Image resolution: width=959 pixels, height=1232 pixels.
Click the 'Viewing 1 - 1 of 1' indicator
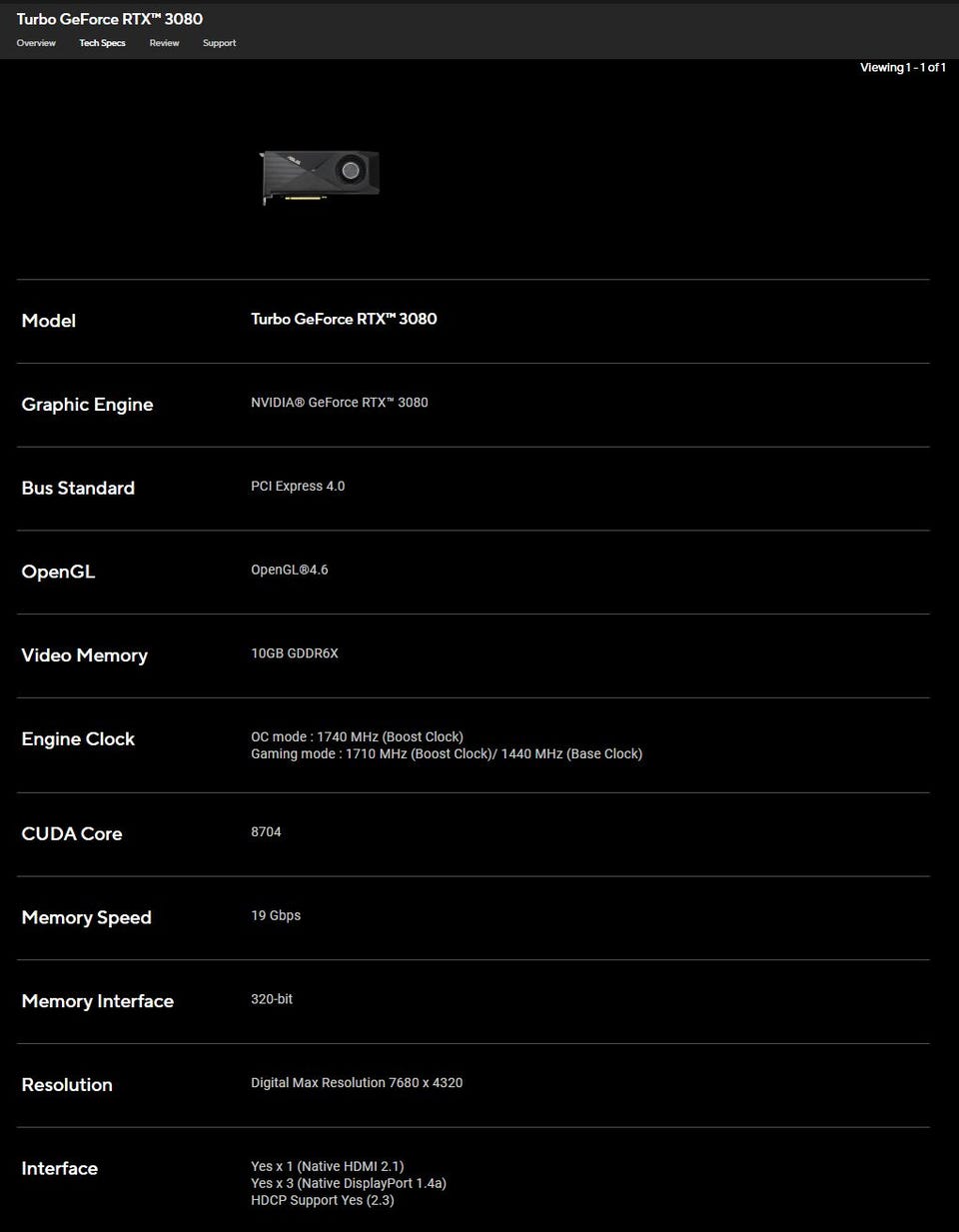[902, 67]
